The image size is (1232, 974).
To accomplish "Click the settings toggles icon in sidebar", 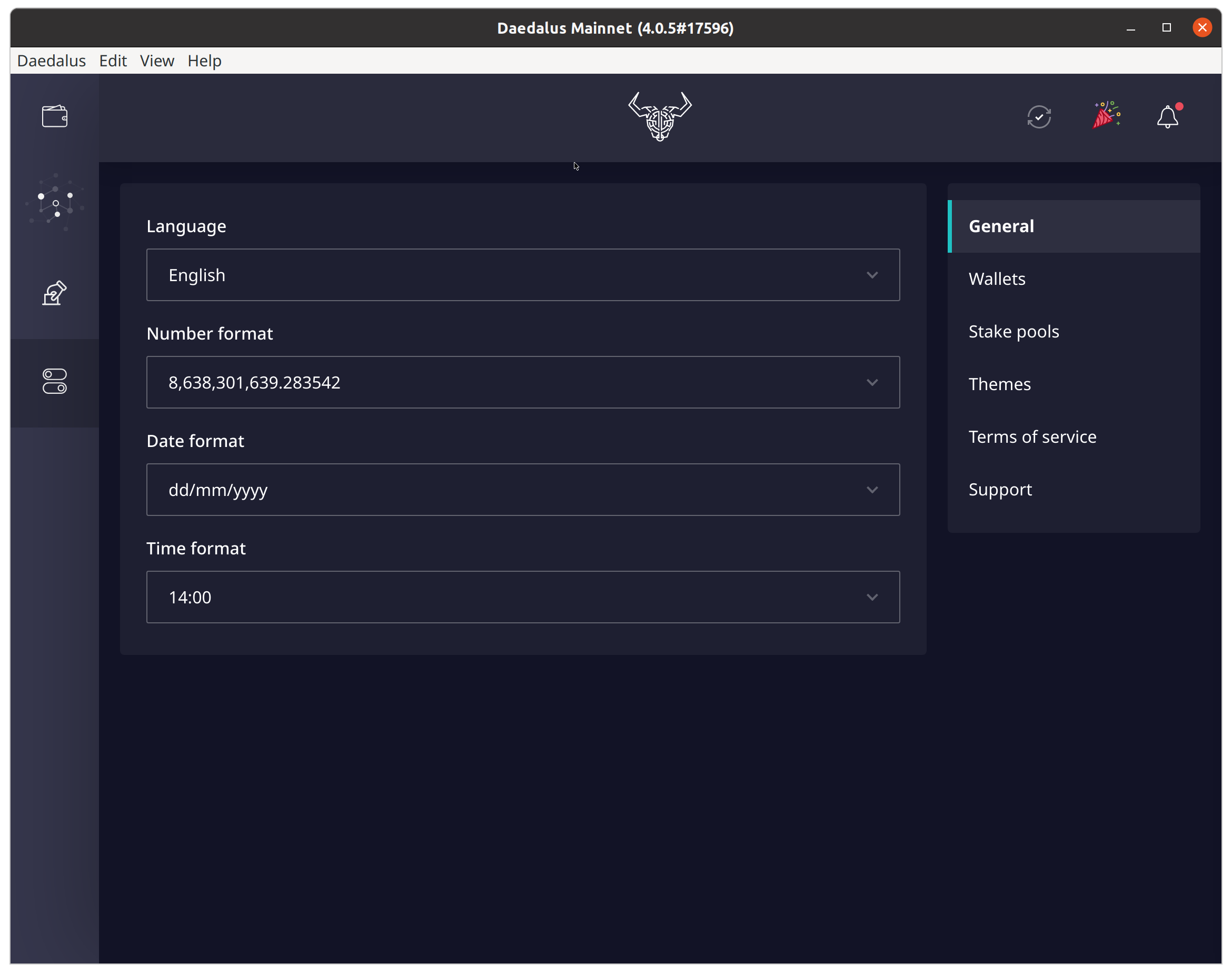I will click(x=54, y=381).
